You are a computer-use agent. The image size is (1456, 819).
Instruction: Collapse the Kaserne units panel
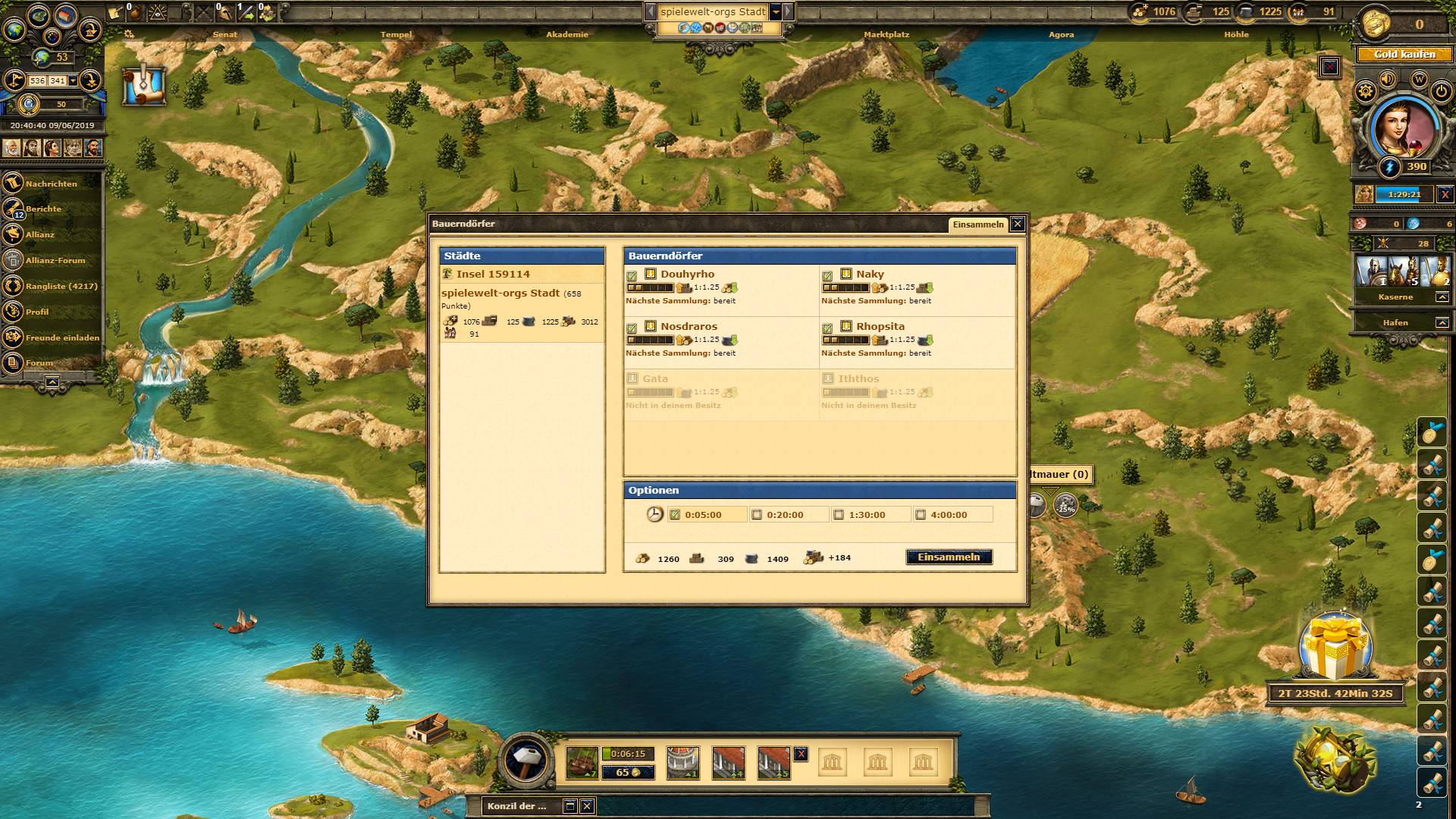pos(1442,297)
